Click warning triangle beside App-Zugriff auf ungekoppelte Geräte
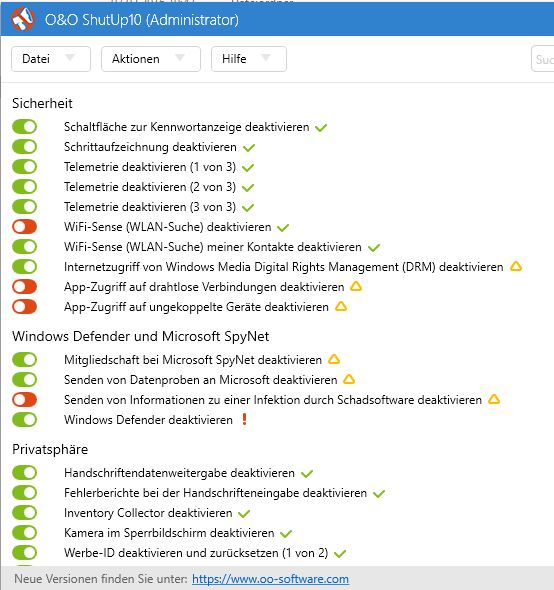 tap(341, 306)
